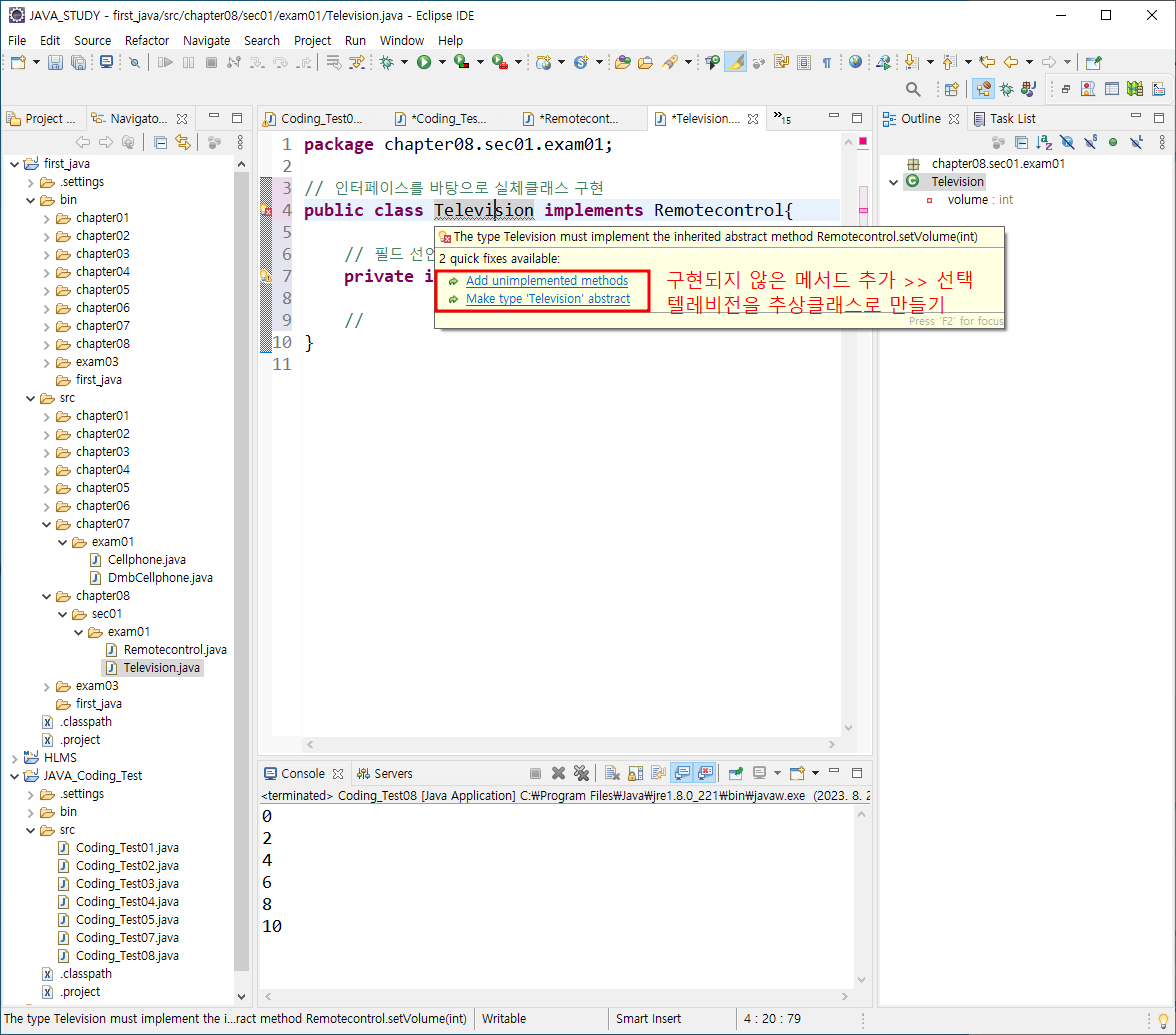Collapse the chapter07 folder in src
The width and height of the screenshot is (1176, 1035).
46,524
